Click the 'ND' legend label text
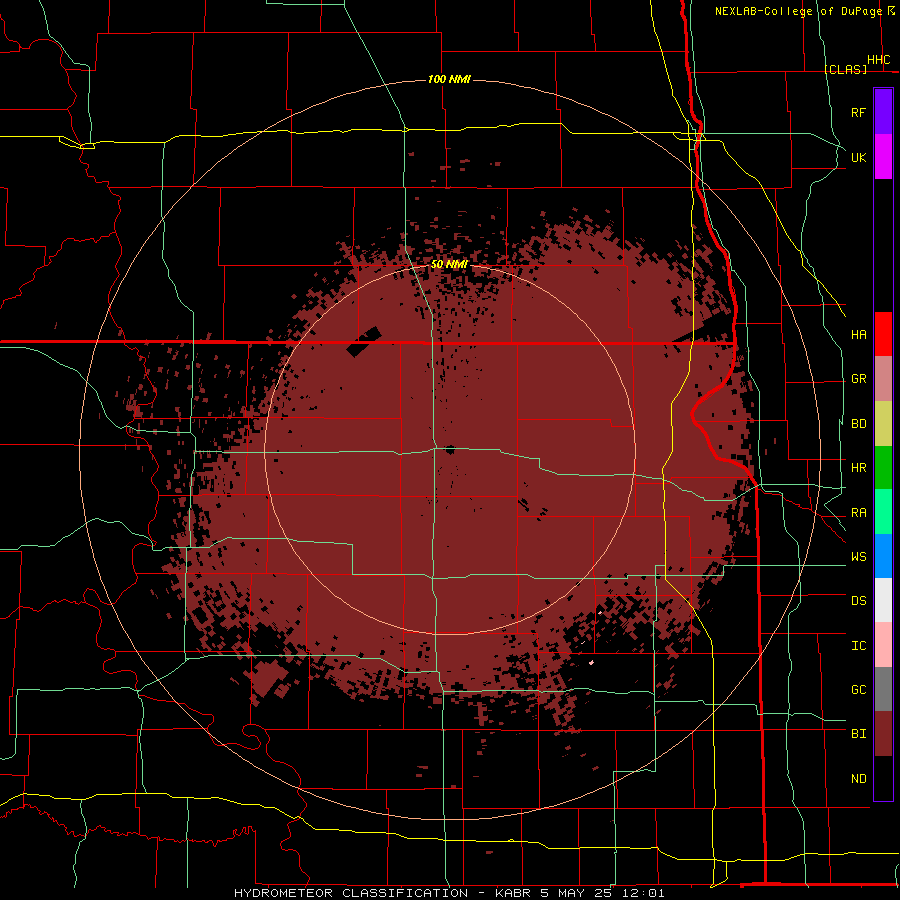Image resolution: width=900 pixels, height=900 pixels. [858, 778]
